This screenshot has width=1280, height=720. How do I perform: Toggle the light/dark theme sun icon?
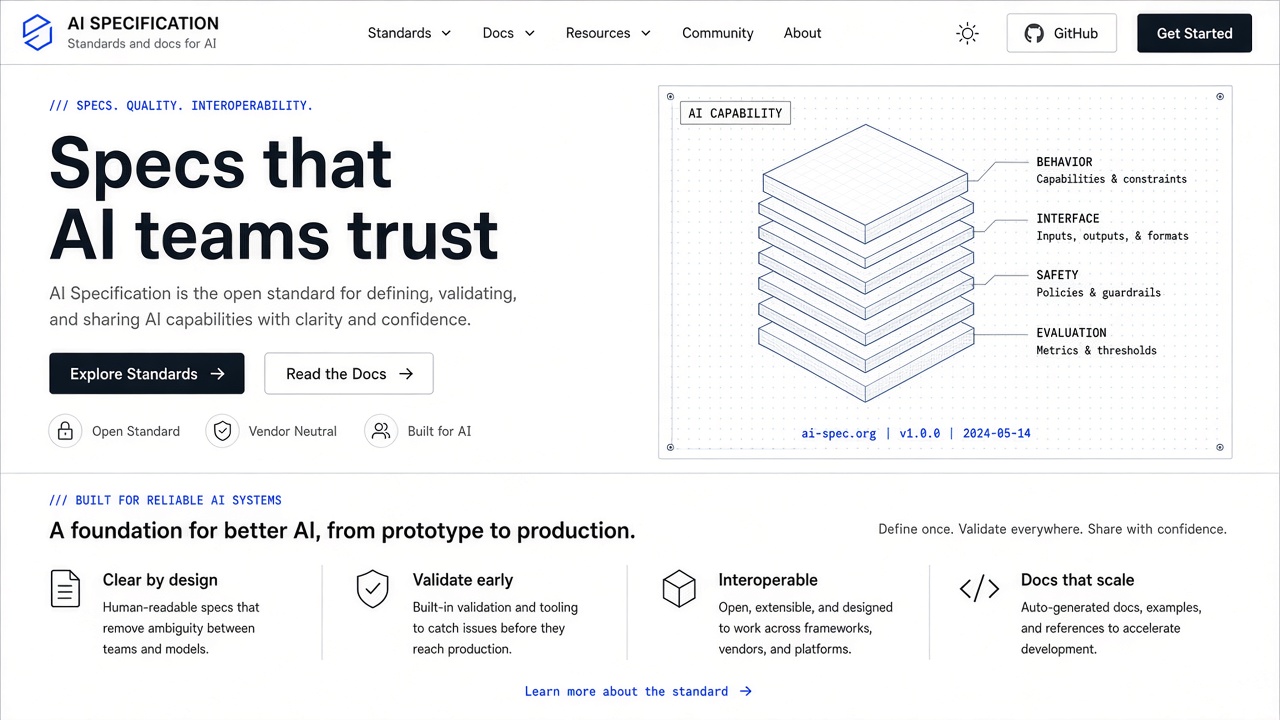pos(967,33)
